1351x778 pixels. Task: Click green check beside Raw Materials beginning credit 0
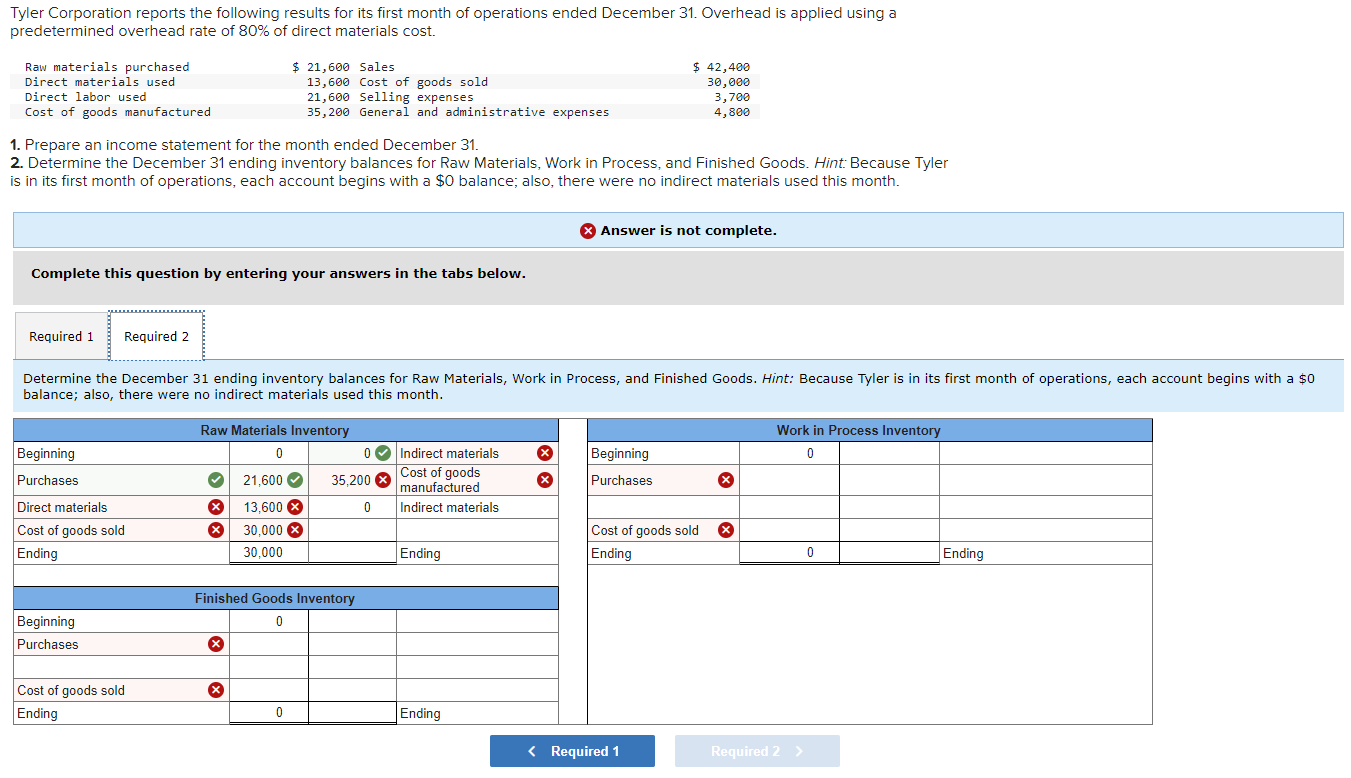coord(382,453)
